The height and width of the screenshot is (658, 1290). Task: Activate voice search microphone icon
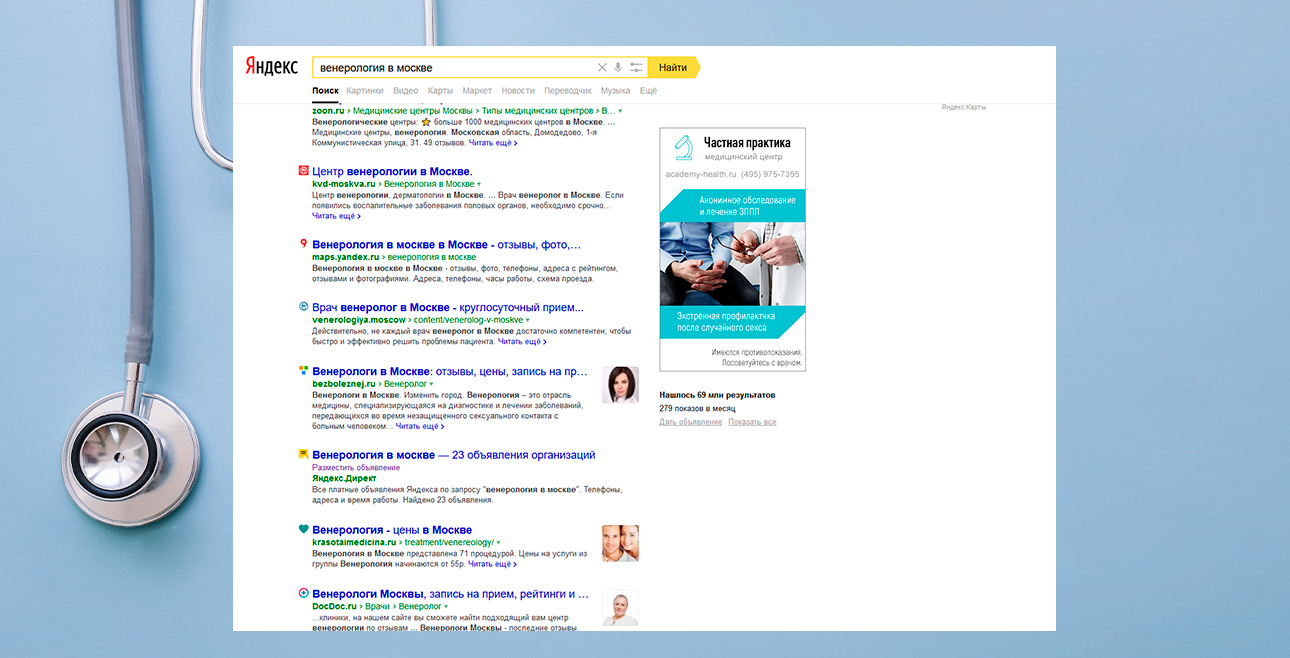tap(618, 68)
